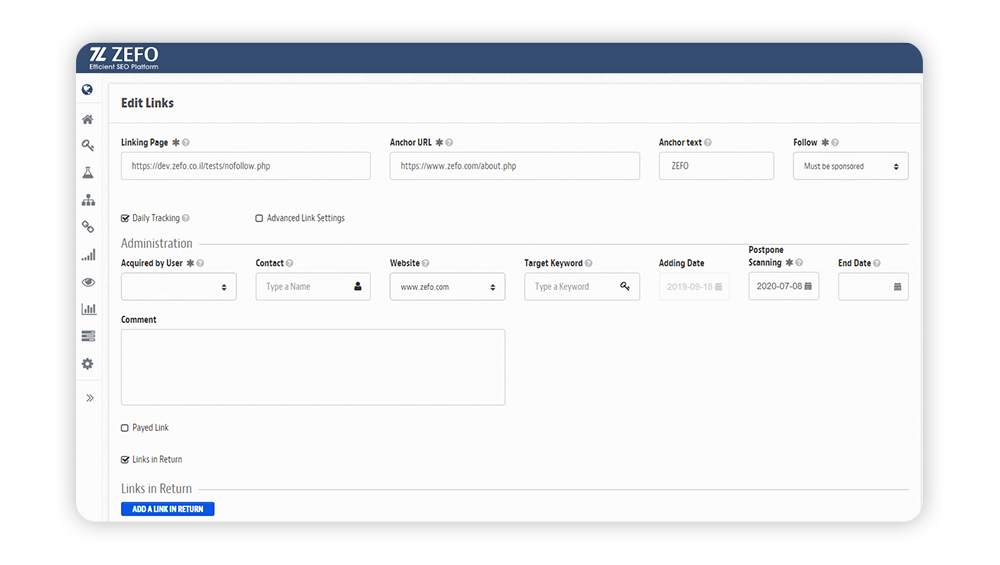1000x565 pixels.
Task: Click help icon beside Anchor URL
Action: pos(449,143)
